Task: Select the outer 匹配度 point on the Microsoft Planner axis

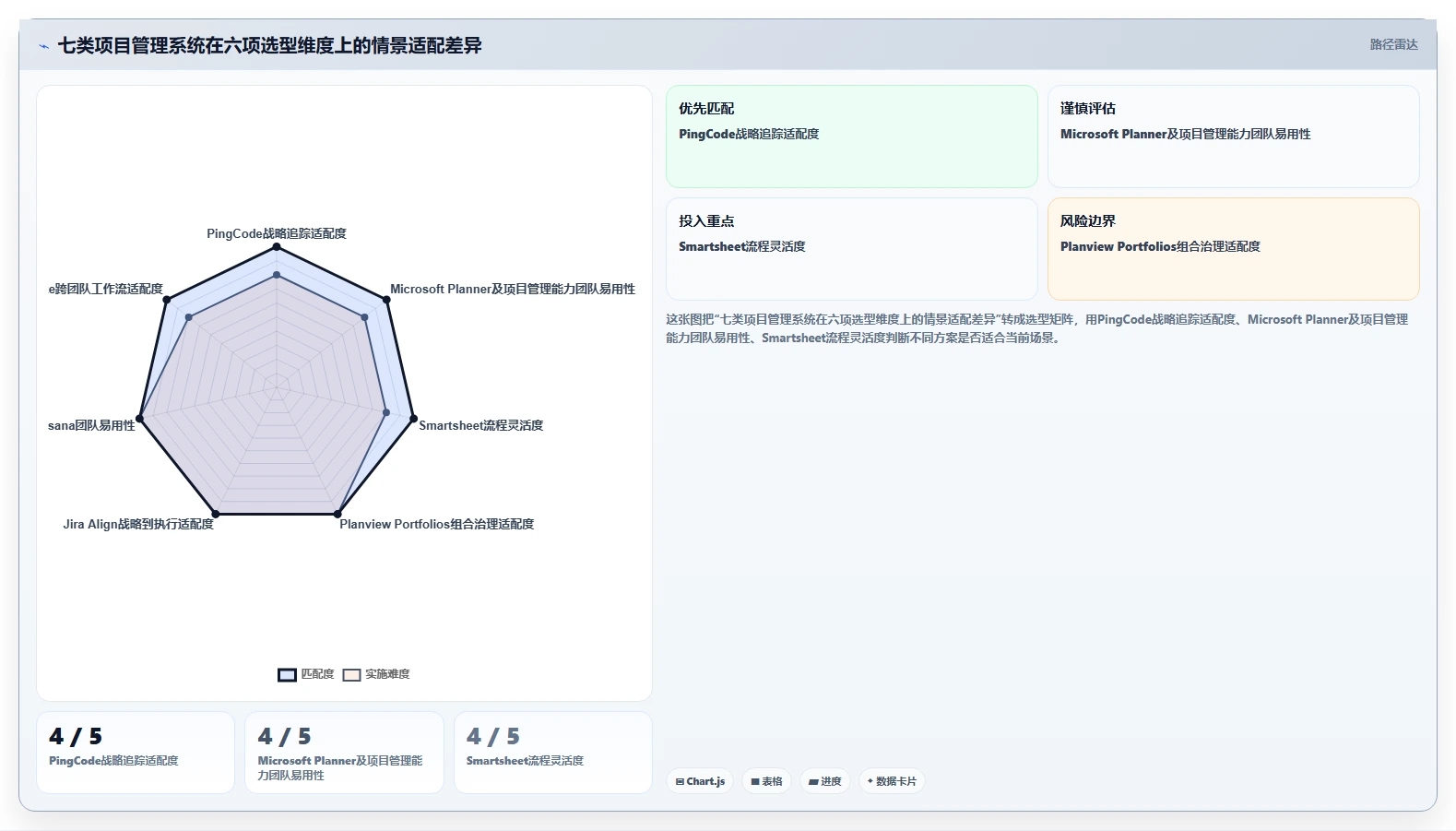Action: click(x=386, y=299)
